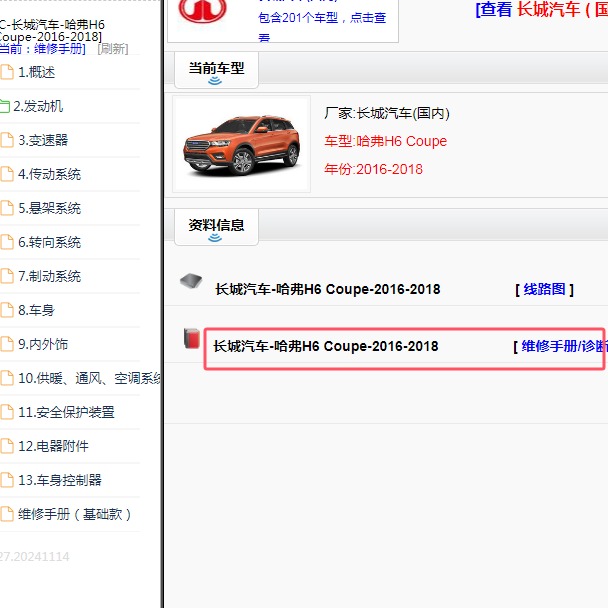
Task: Open 10.供暖、通风、空调系统 chapter
Action: click(x=90, y=378)
